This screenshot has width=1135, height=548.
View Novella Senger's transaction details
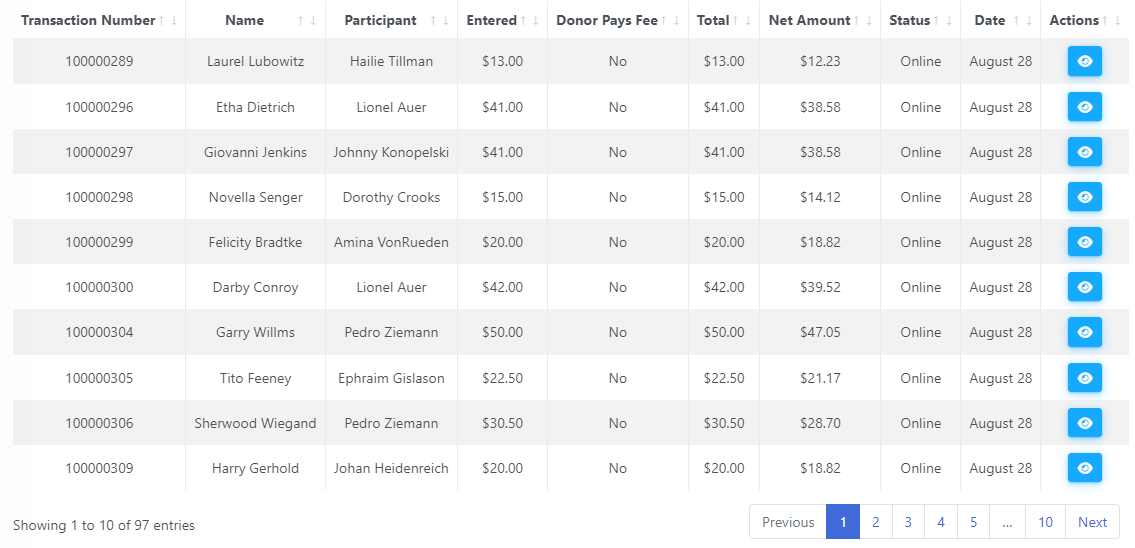[1084, 197]
